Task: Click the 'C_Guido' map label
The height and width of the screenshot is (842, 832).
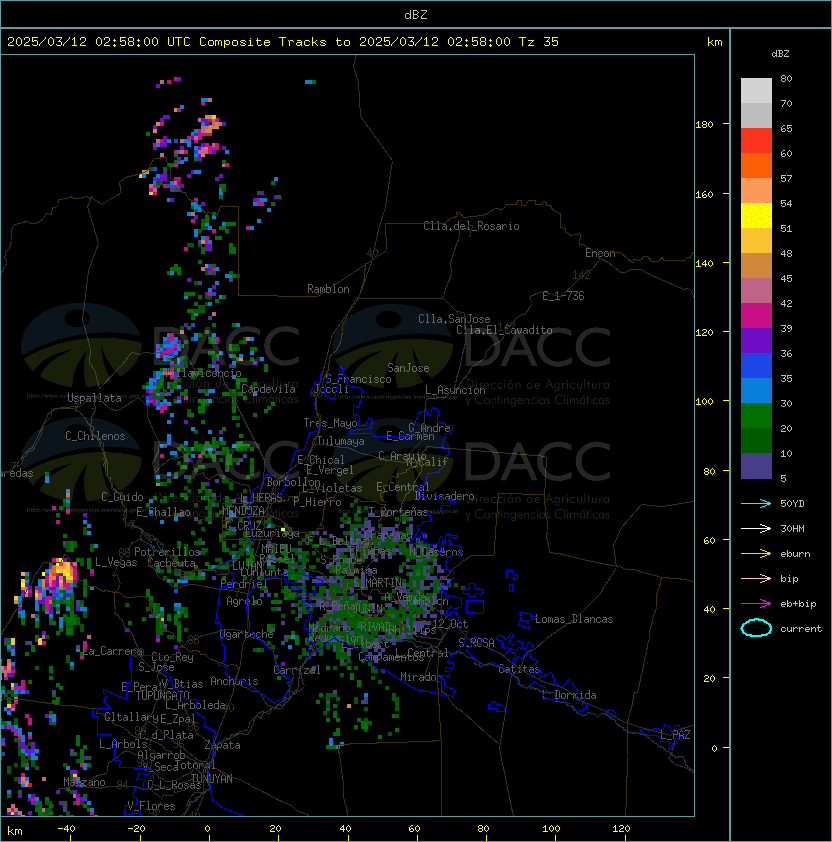Action: [122, 497]
